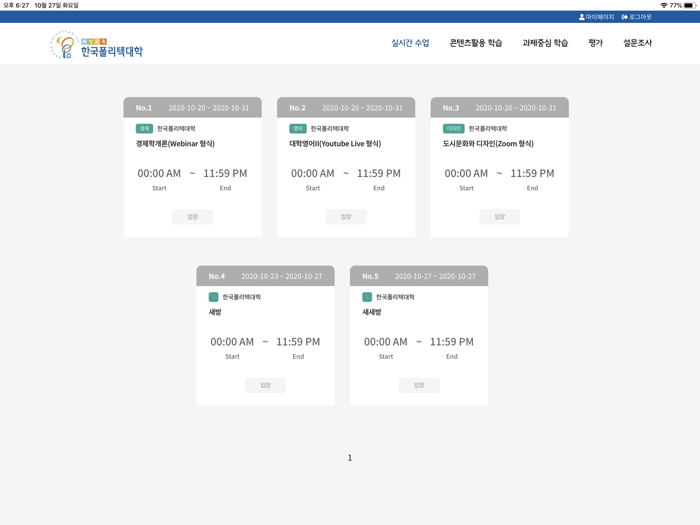Open the 설문조사 menu
Screen dimensions: 700x525
pos(638,43)
